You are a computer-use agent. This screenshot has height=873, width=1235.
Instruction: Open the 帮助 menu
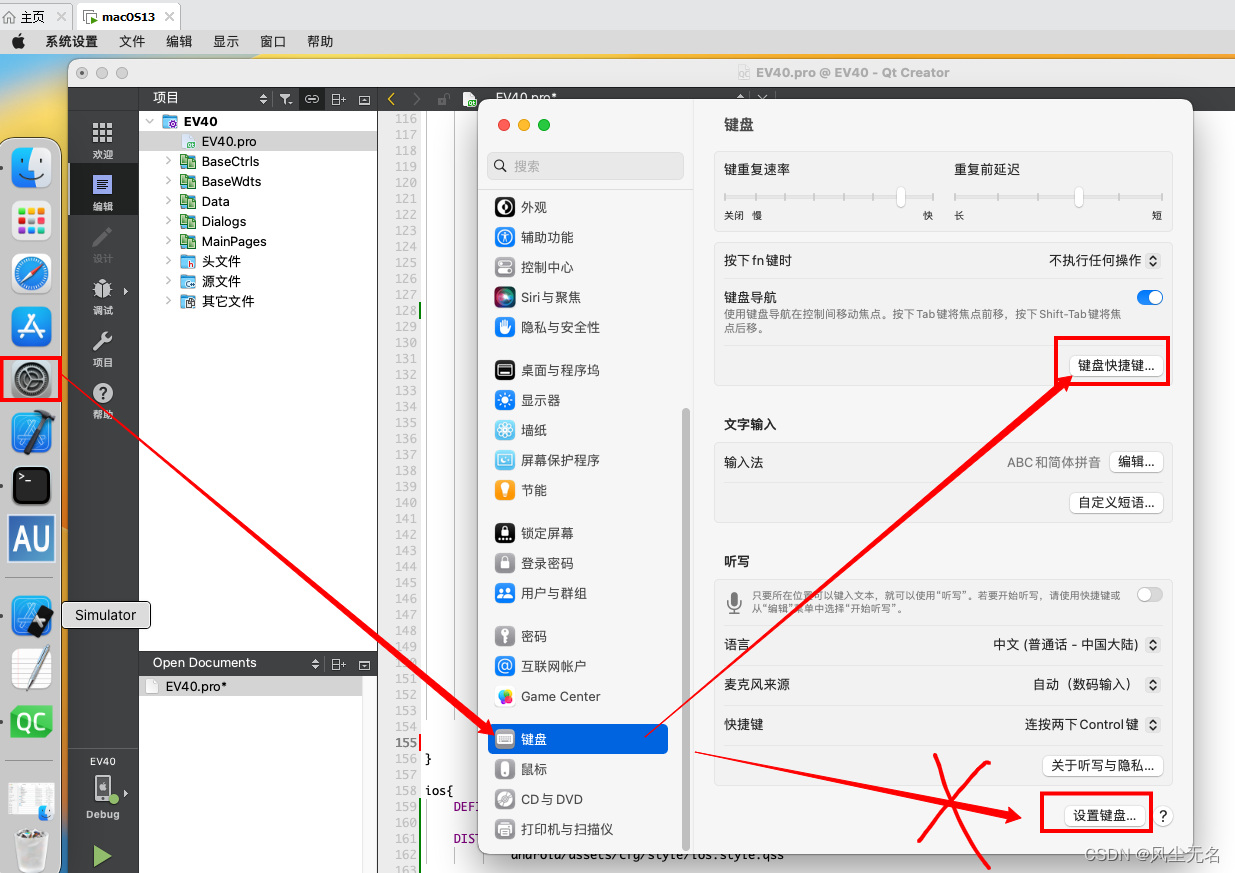pyautogui.click(x=320, y=42)
